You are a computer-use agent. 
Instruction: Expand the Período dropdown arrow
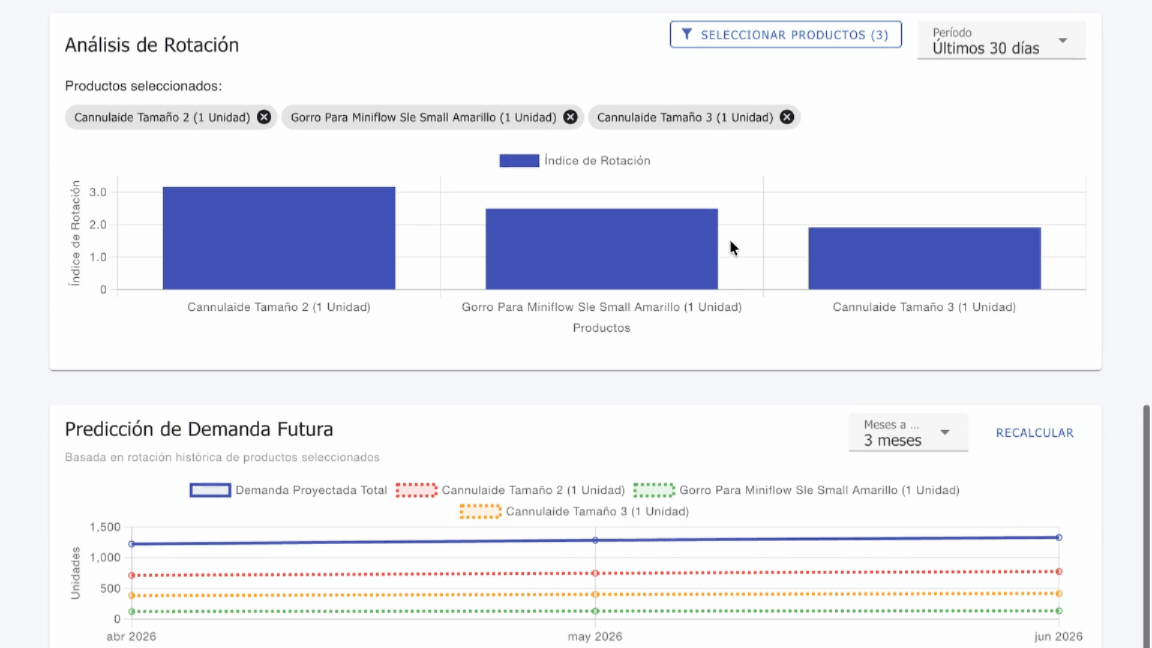tap(1063, 41)
